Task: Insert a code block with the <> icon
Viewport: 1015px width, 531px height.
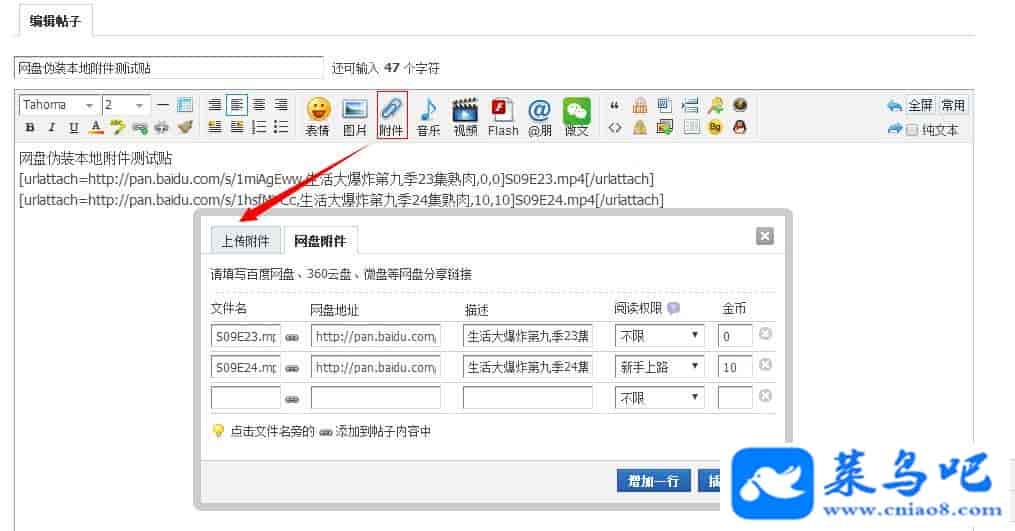Action: [615, 128]
